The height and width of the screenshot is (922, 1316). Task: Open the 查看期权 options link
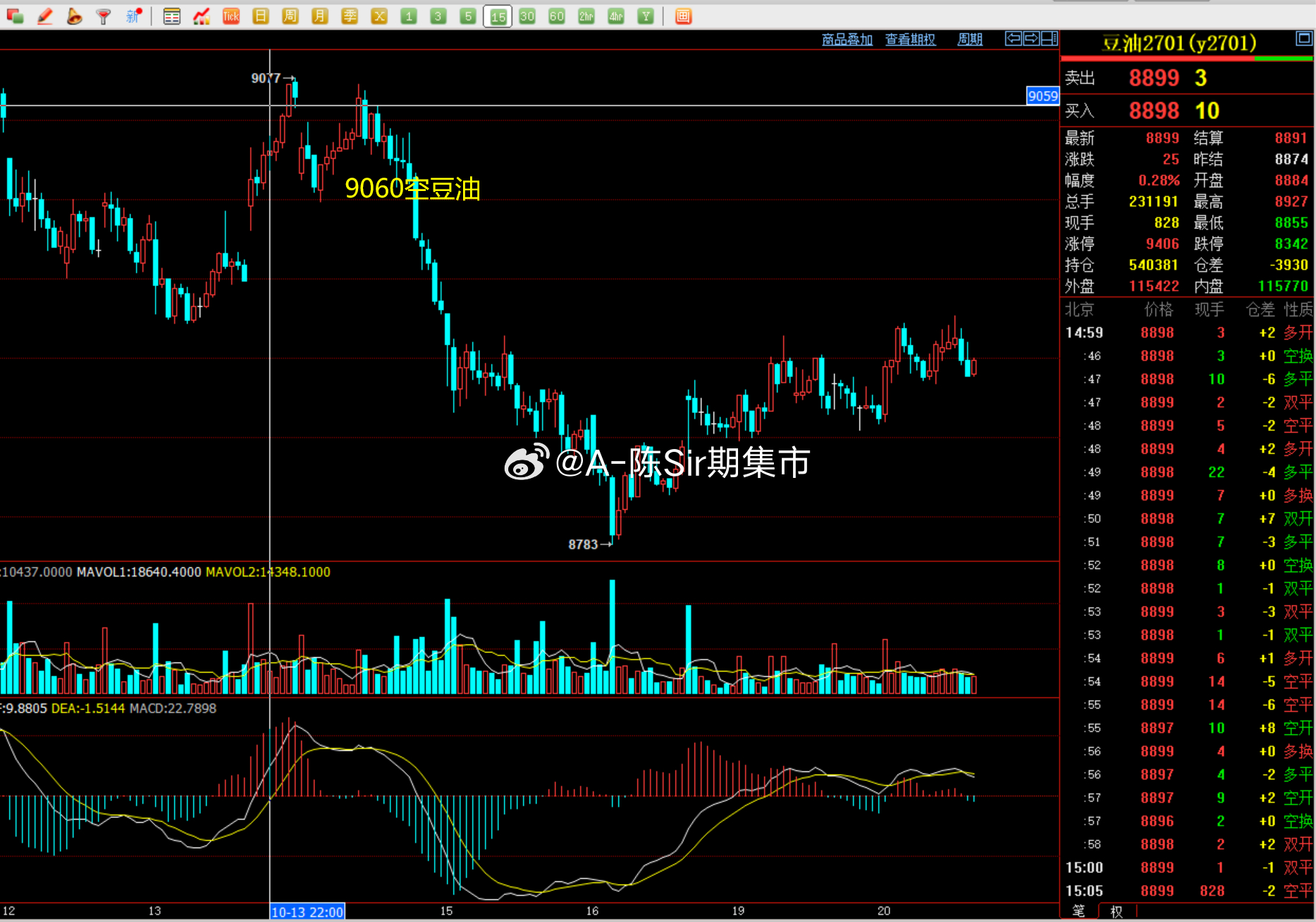(x=911, y=39)
